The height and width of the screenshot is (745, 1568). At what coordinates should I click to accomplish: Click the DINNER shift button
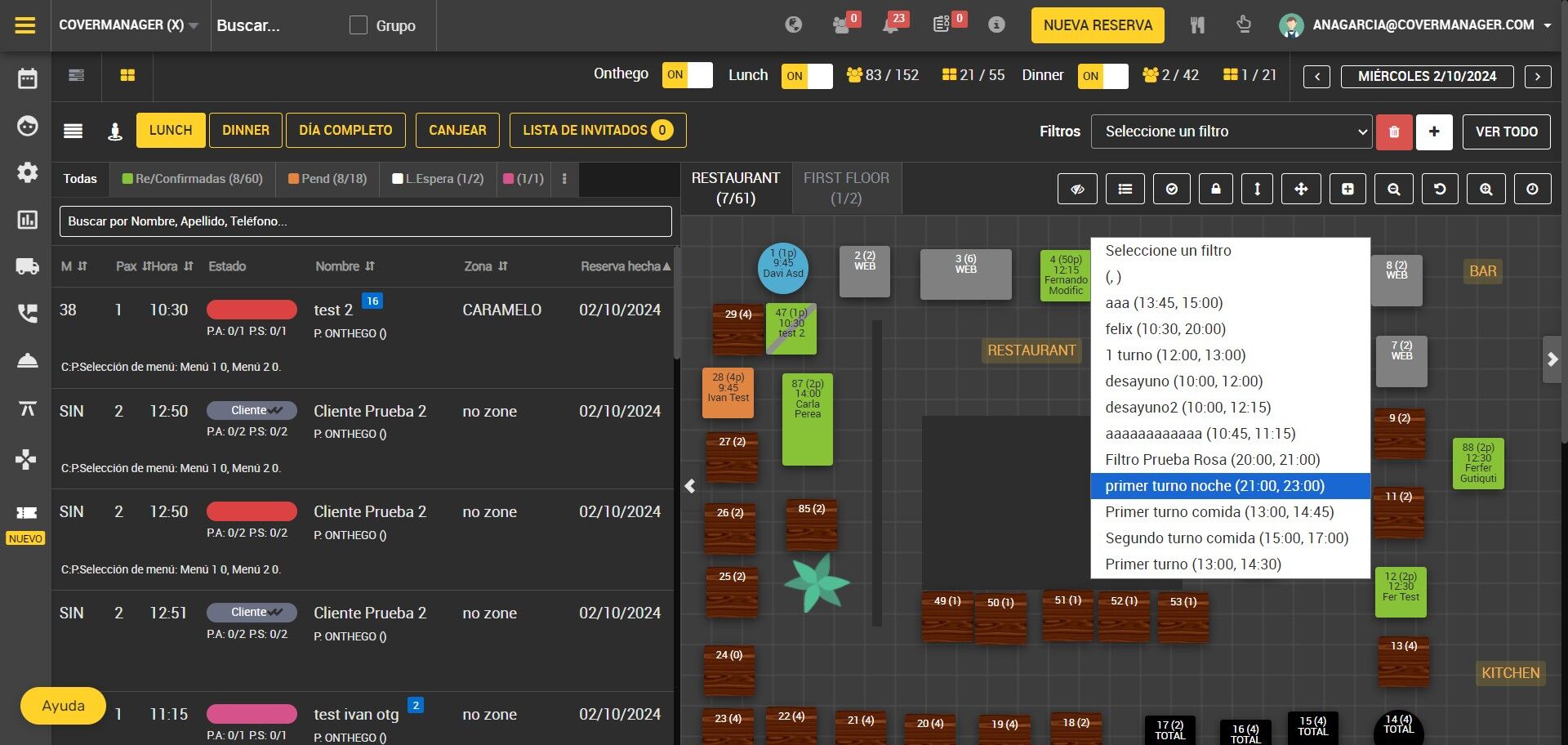[x=246, y=131]
